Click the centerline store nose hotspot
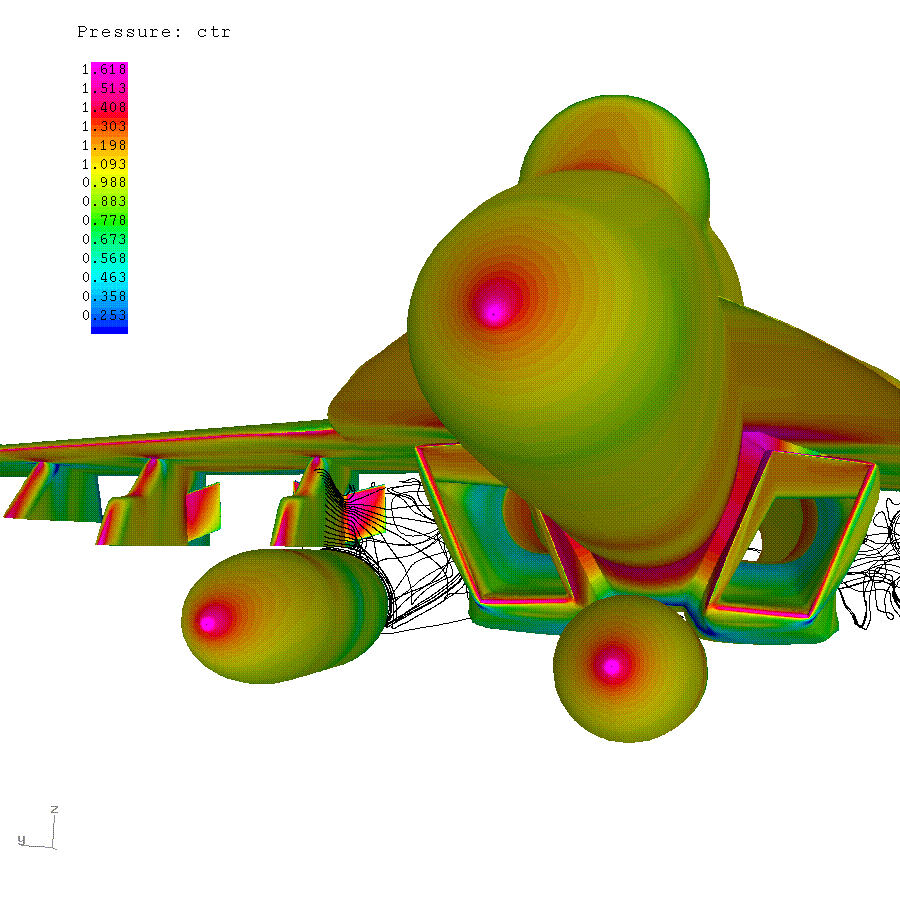 612,666
